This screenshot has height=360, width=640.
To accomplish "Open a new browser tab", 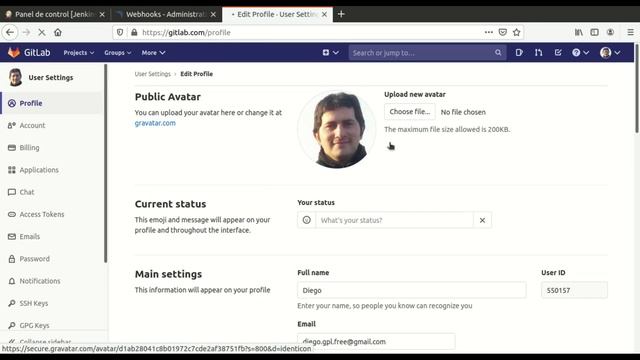I will point(341,14).
